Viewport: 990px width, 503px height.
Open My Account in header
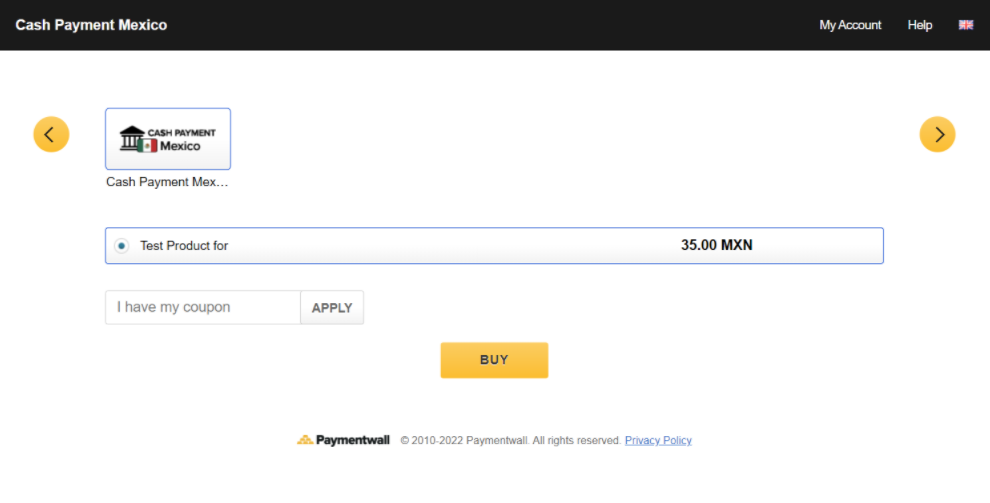(x=850, y=25)
